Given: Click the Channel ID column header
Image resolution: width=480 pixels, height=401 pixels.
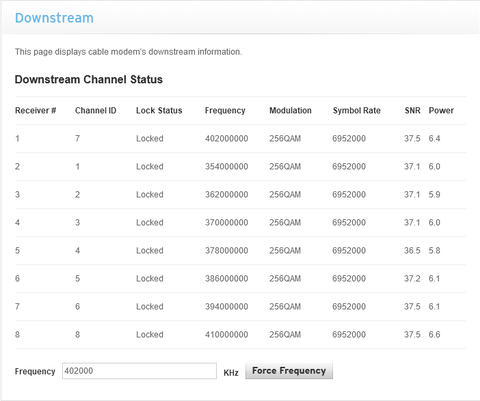Looking at the screenshot, I should 96,110.
